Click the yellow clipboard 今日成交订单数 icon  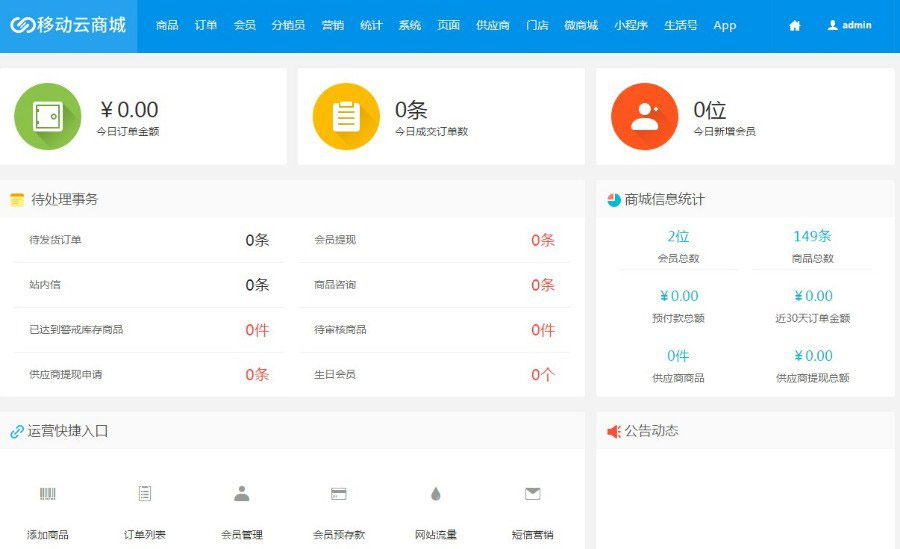pos(346,116)
